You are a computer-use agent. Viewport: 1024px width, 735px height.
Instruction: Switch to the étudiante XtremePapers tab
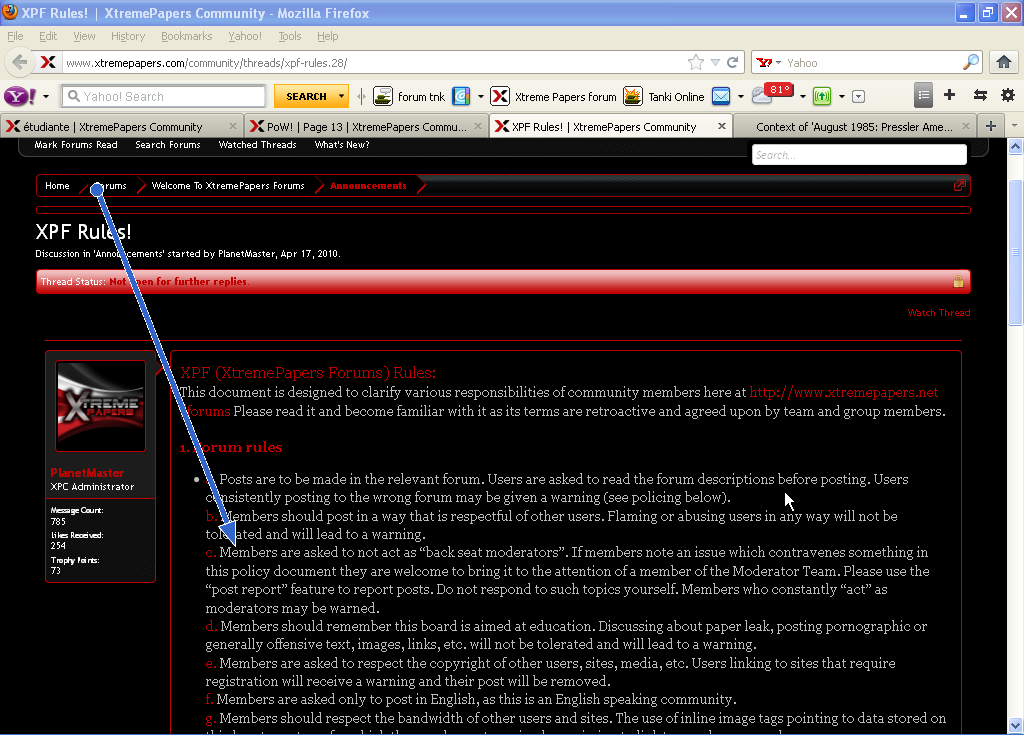[x=121, y=126]
